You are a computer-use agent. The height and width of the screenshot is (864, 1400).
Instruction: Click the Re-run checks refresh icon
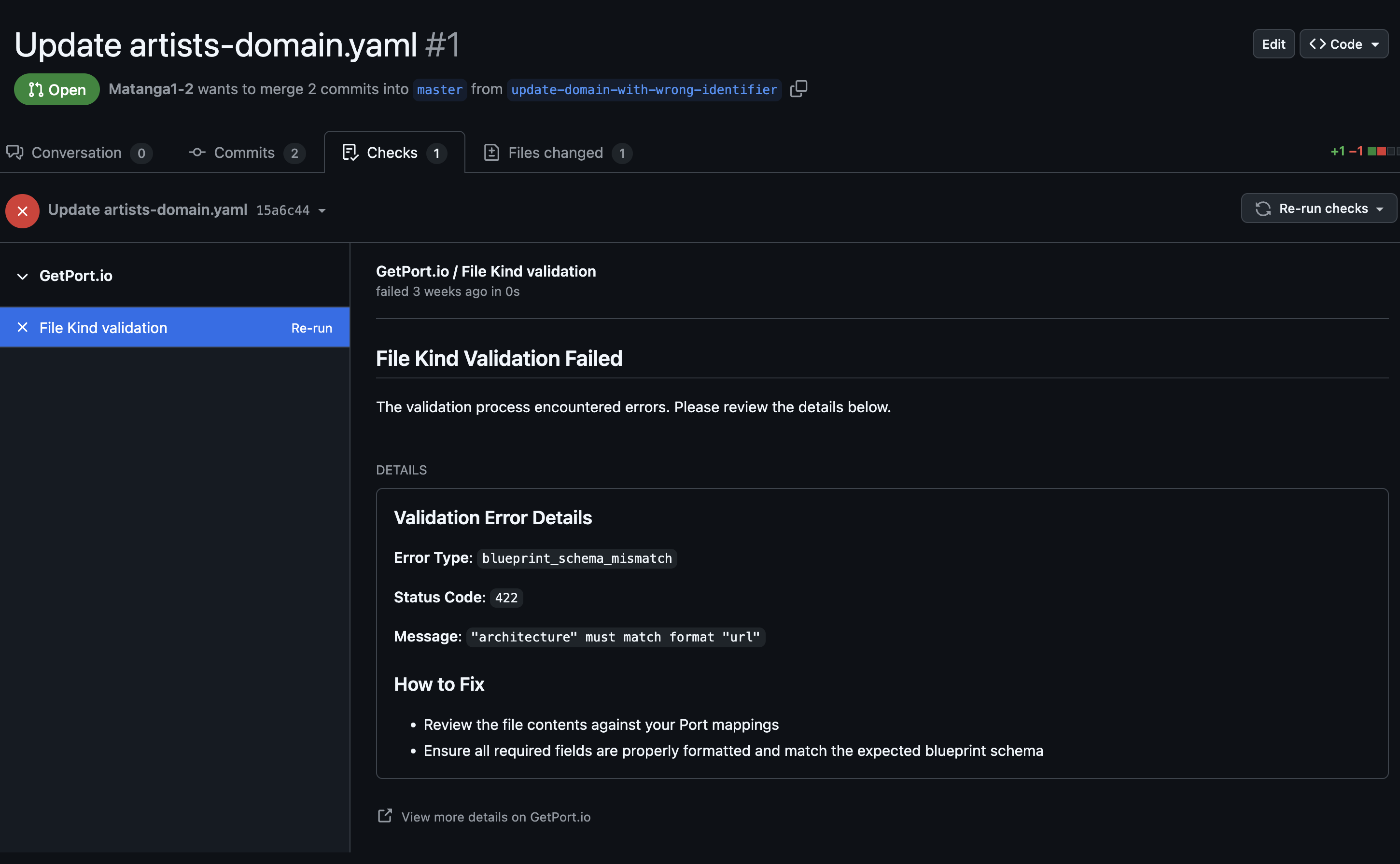[x=1263, y=209]
